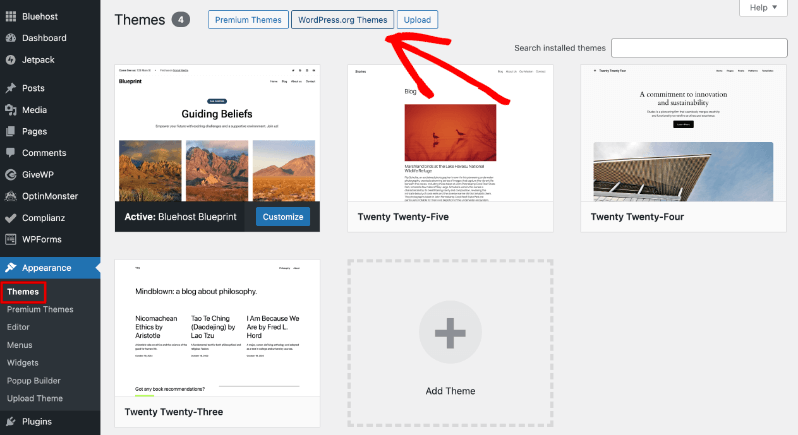Open the Media menu label
The height and width of the screenshot is (435, 798).
[x=34, y=109]
